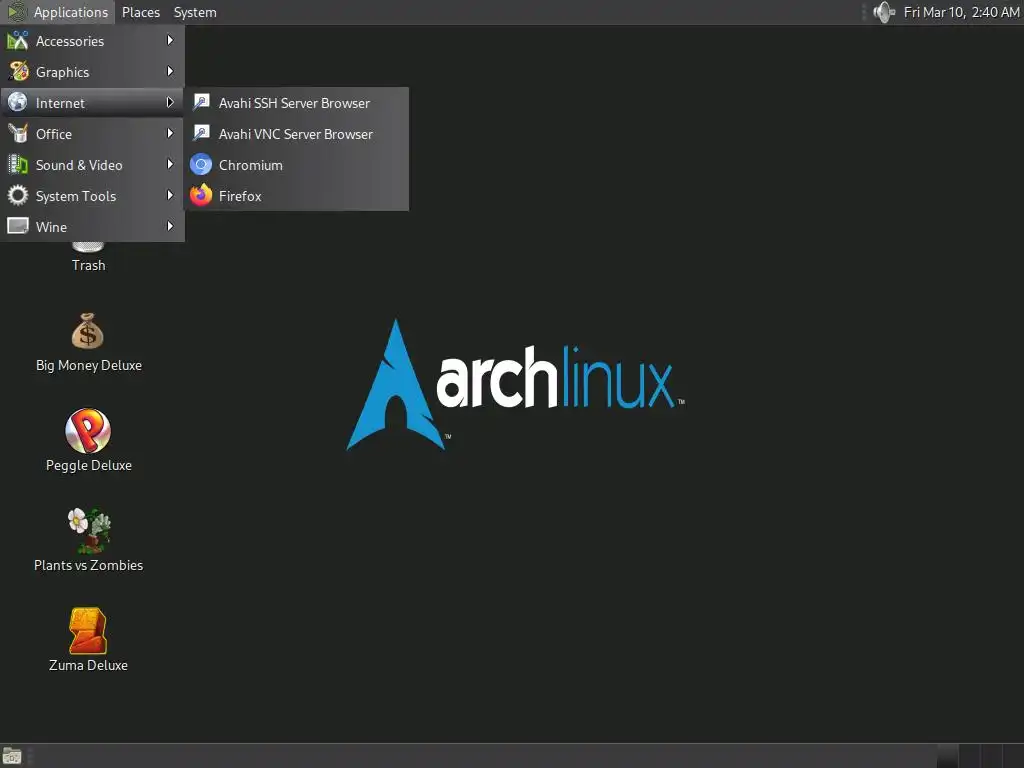The height and width of the screenshot is (768, 1024).
Task: Open the Graphics submenu entry
Action: point(92,72)
